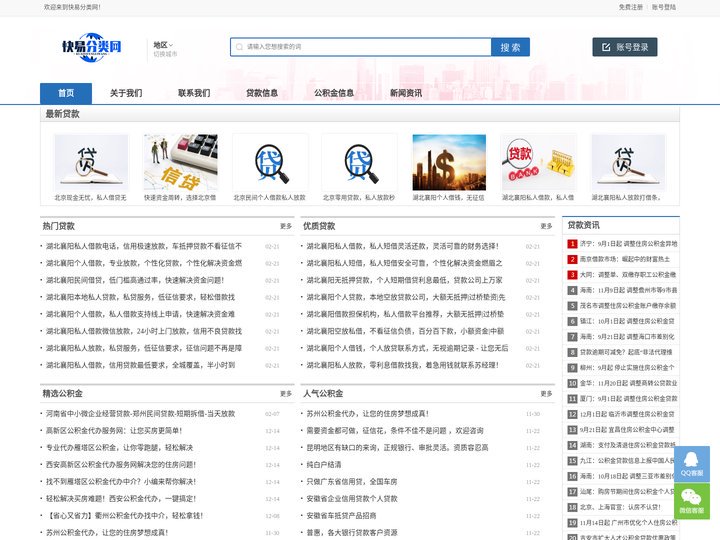
Task: Open the 北京零用贷款 thumbnail
Action: [360, 163]
